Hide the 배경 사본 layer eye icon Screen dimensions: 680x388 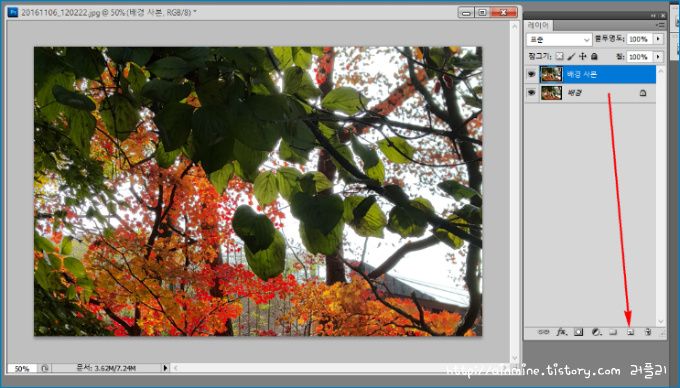coord(531,75)
